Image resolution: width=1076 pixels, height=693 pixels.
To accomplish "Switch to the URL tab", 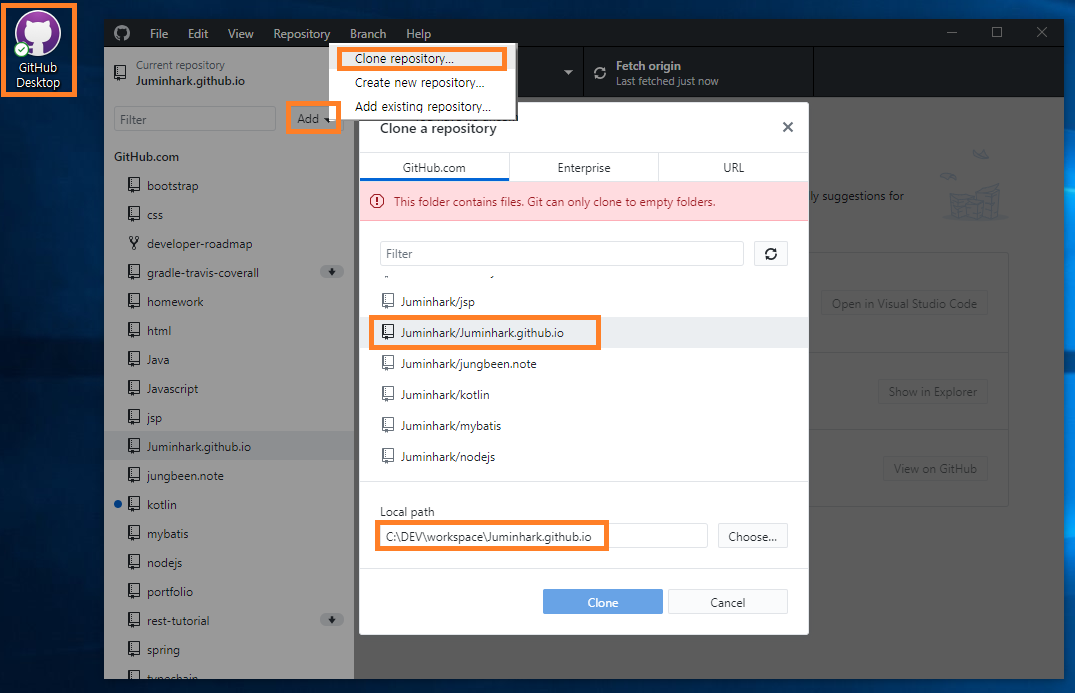I will pyautogui.click(x=734, y=167).
